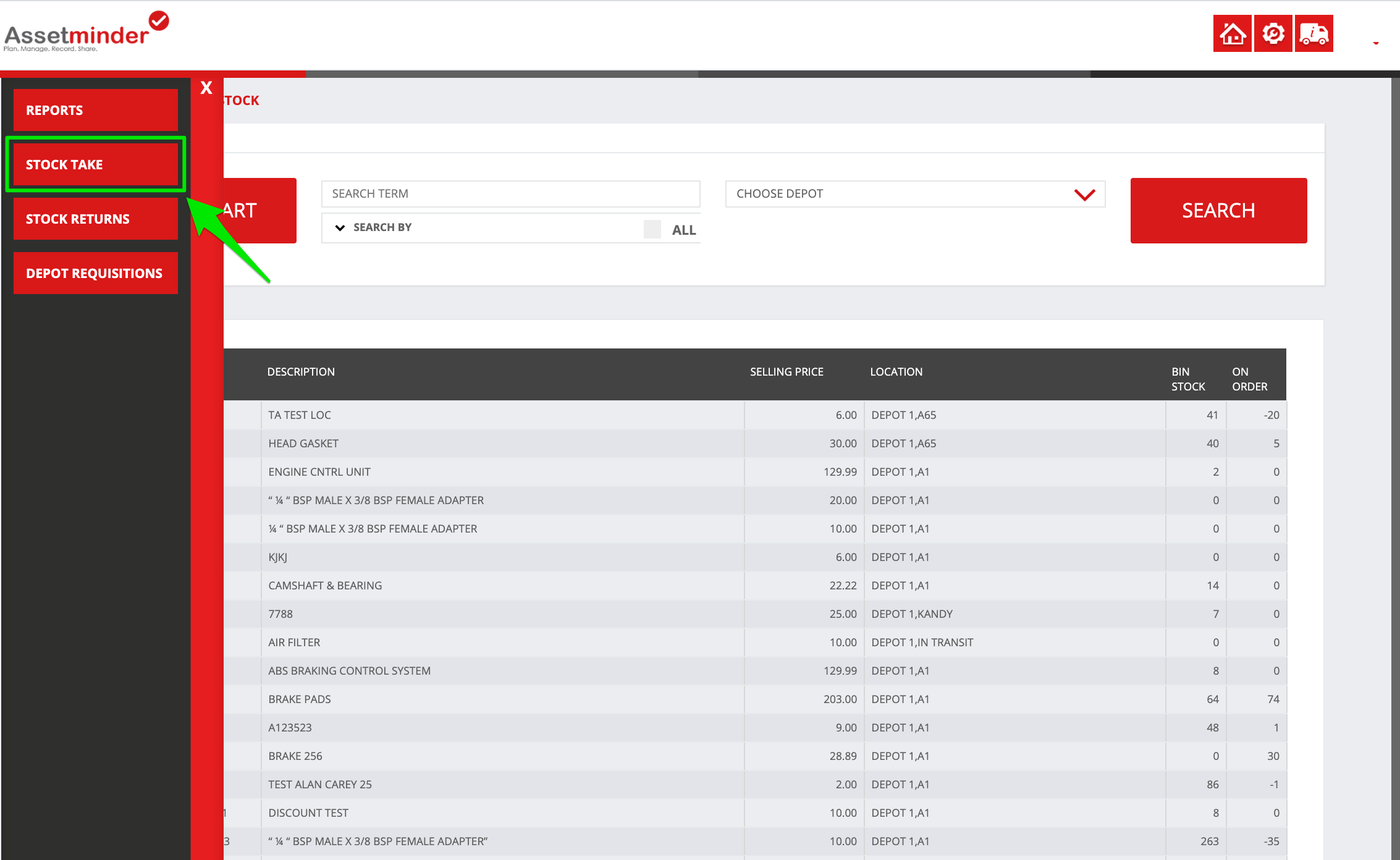Viewport: 1400px width, 860px height.
Task: Select Stock Take from side menu
Action: pyautogui.click(x=96, y=164)
